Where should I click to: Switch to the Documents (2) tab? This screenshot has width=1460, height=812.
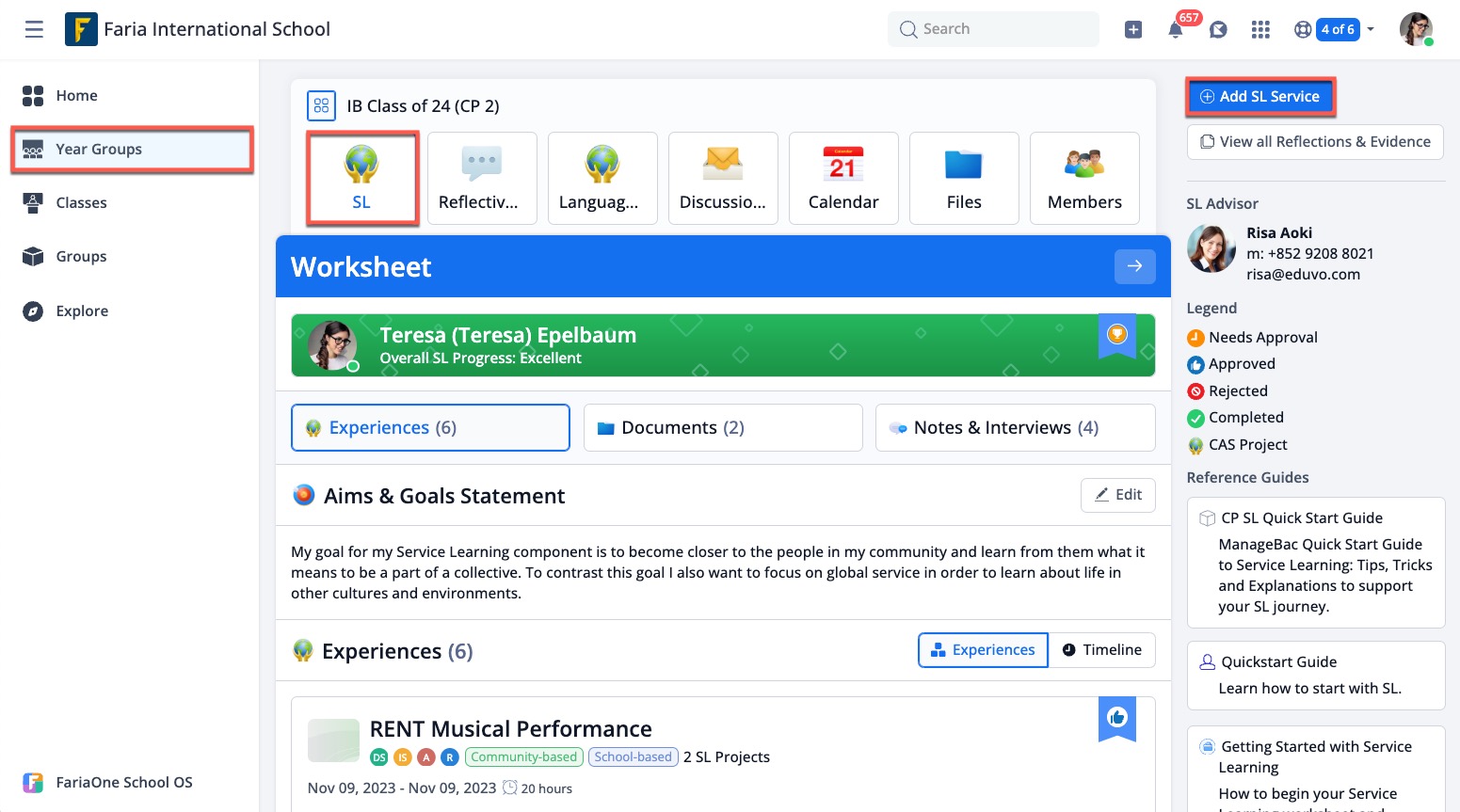tap(722, 427)
